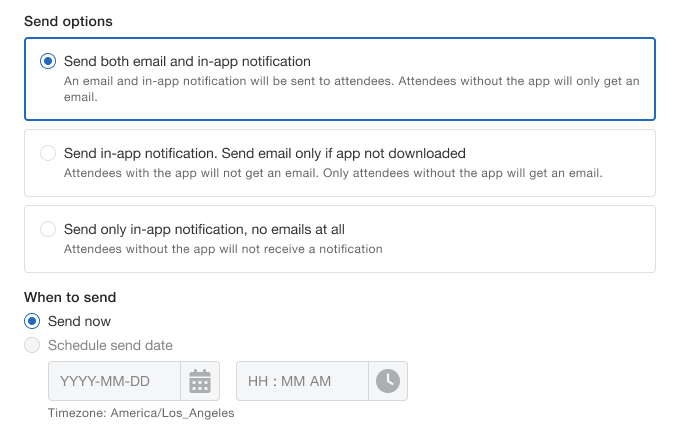679x435 pixels.
Task: Select the email and in-app notification radio button
Action: [48, 61]
